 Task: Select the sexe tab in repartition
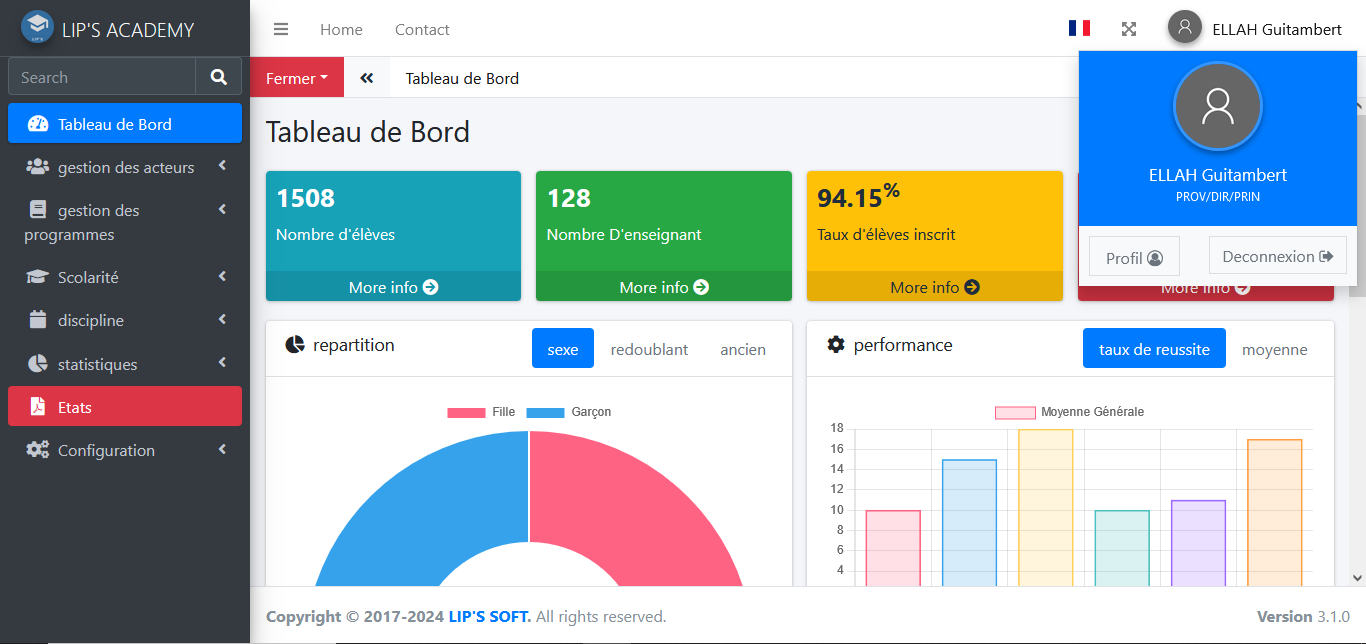[563, 348]
